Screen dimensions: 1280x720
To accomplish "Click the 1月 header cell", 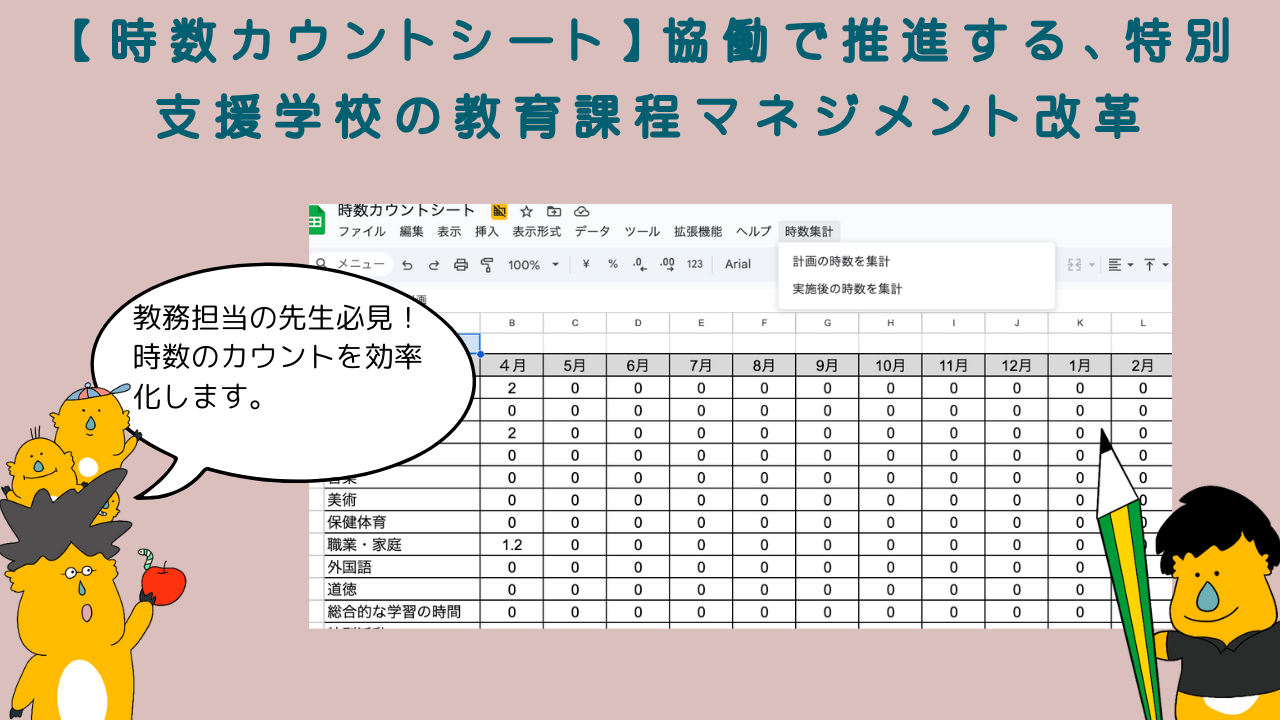I will 1080,365.
